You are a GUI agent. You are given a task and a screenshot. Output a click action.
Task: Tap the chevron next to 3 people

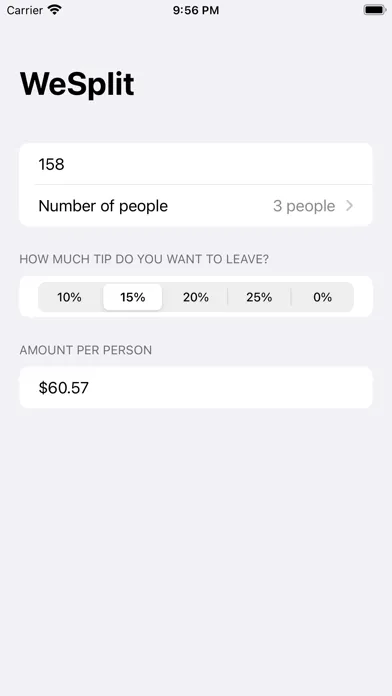(349, 206)
